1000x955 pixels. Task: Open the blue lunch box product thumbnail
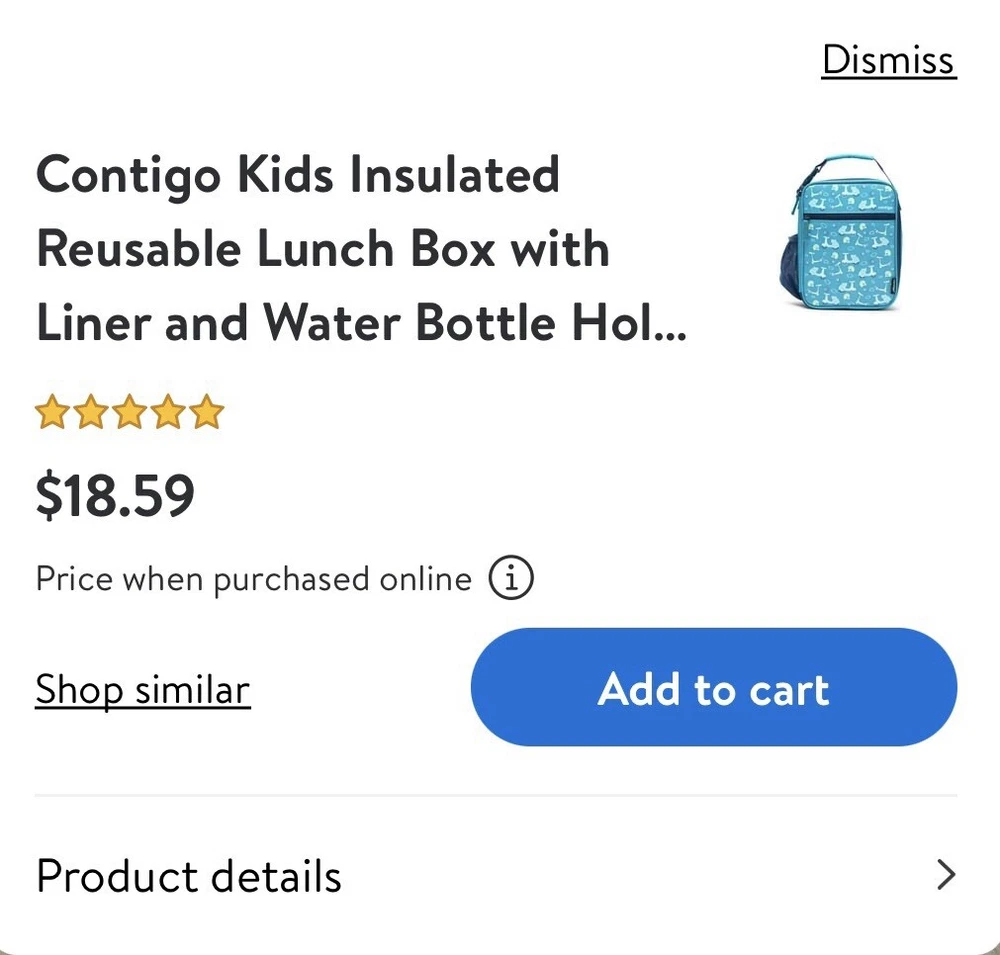837,238
